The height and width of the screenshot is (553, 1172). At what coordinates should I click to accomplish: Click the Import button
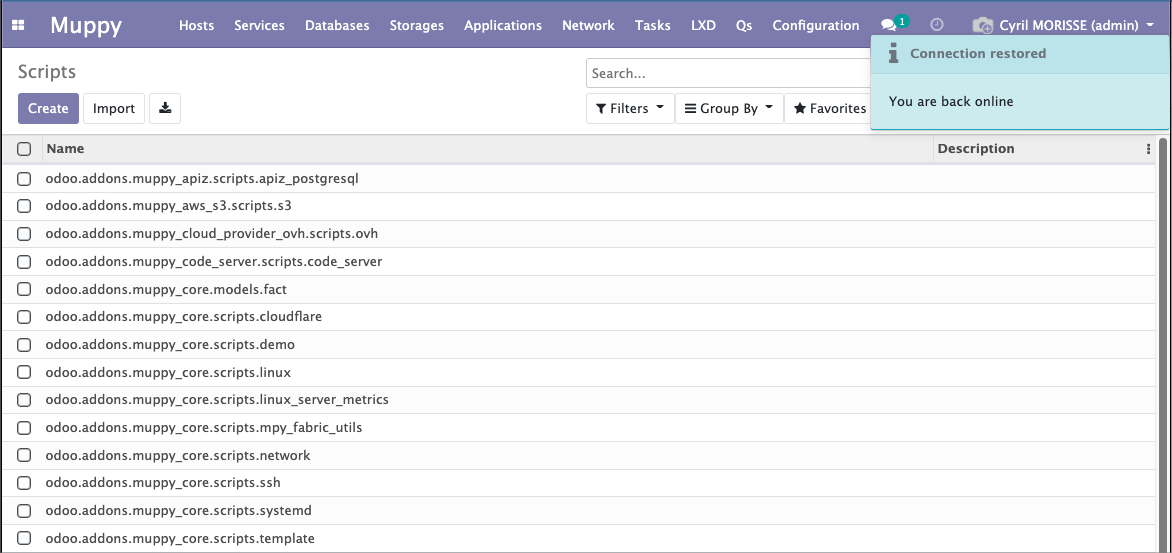(x=114, y=108)
